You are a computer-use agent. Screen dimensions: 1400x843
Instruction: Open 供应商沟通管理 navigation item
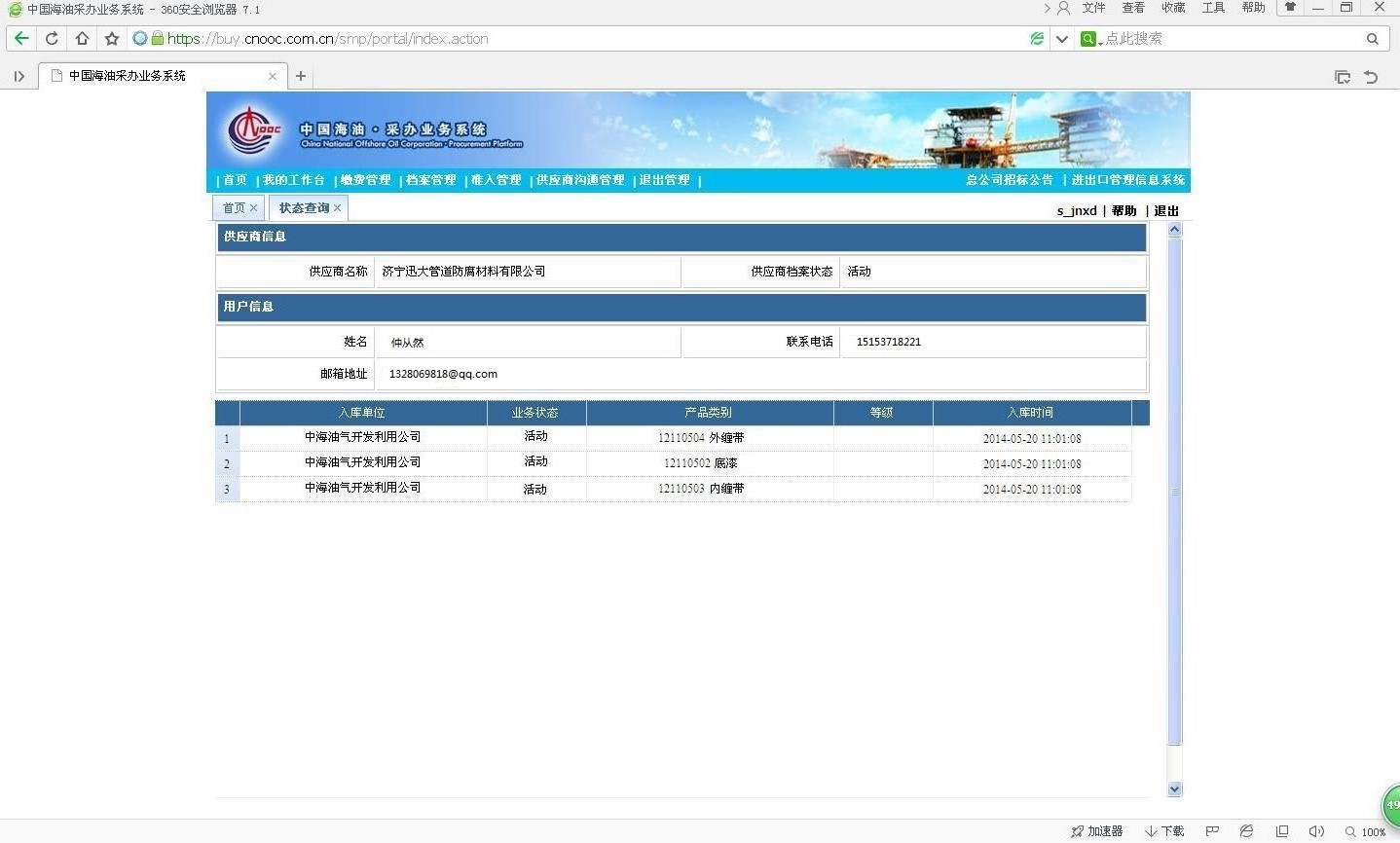click(x=580, y=180)
